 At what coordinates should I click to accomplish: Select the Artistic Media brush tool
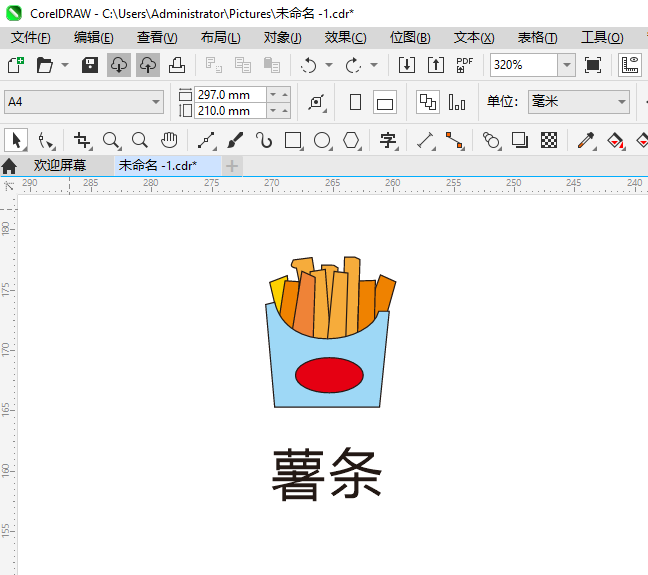pyautogui.click(x=235, y=141)
